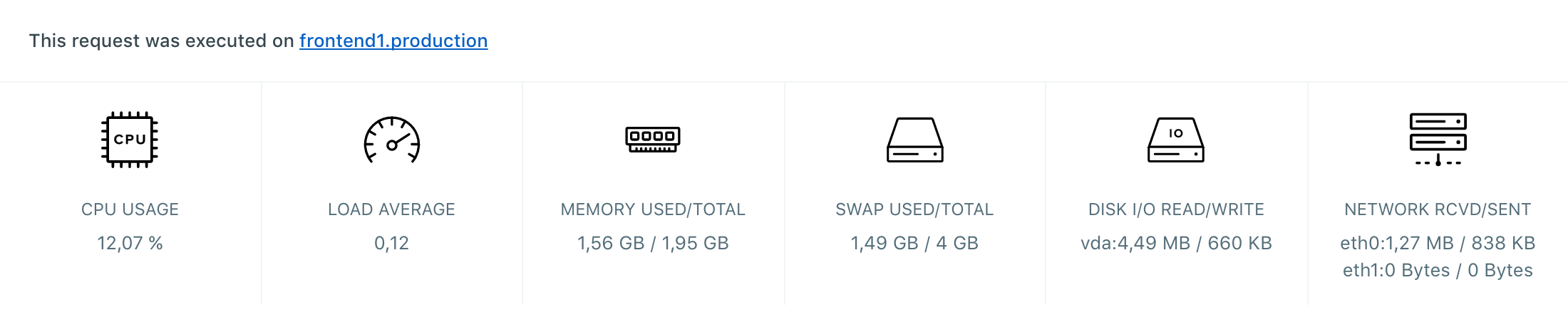The height and width of the screenshot is (312, 1568).
Task: Click the memory RAM module icon
Action: [653, 140]
